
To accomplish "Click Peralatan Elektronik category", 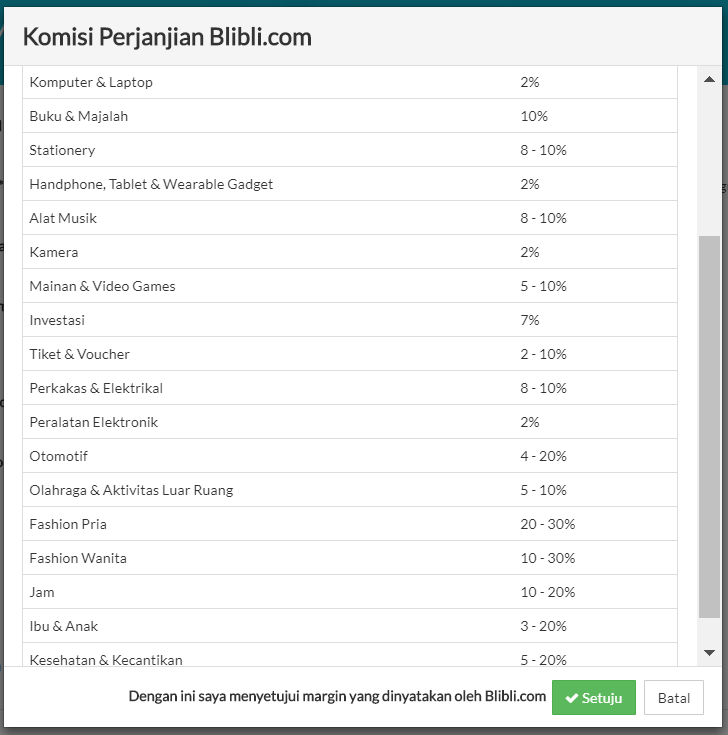I will [x=93, y=422].
